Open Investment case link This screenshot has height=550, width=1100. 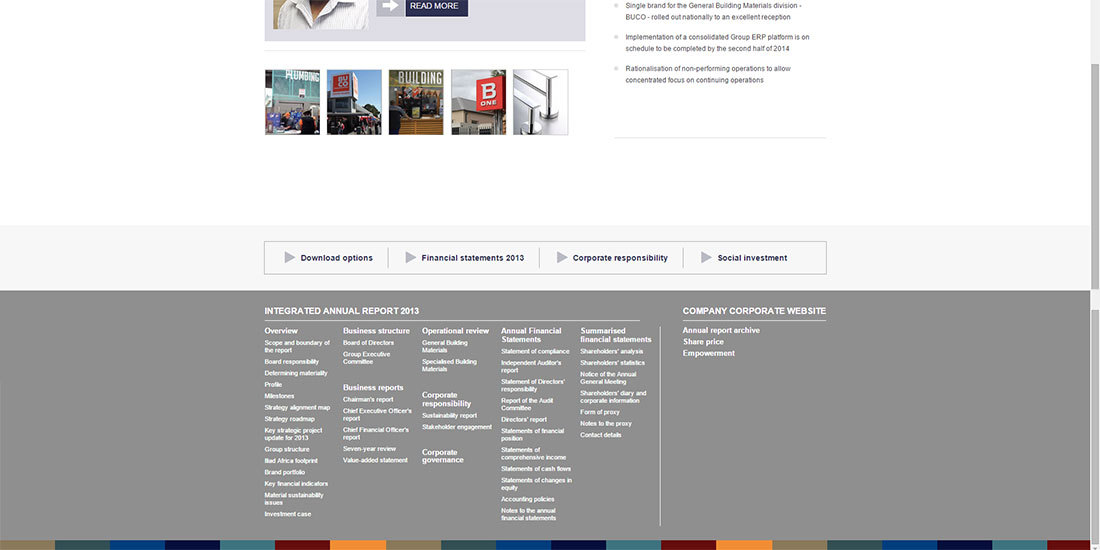click(288, 514)
